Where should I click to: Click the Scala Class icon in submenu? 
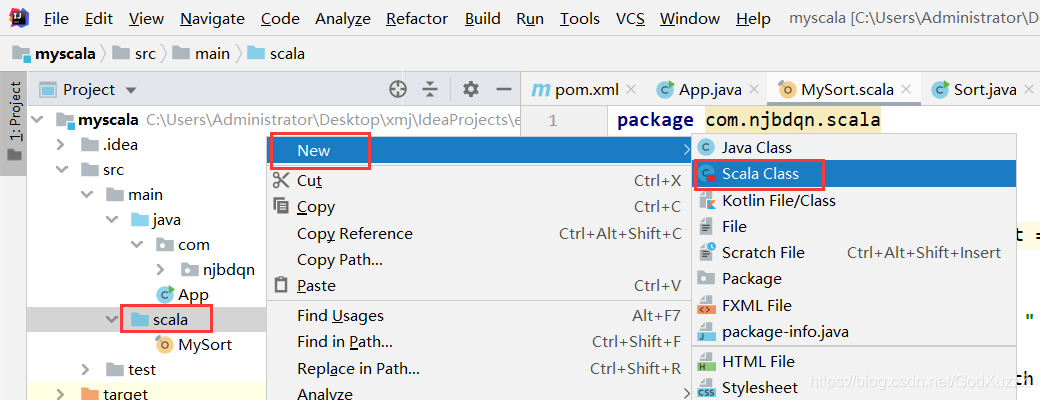point(708,174)
